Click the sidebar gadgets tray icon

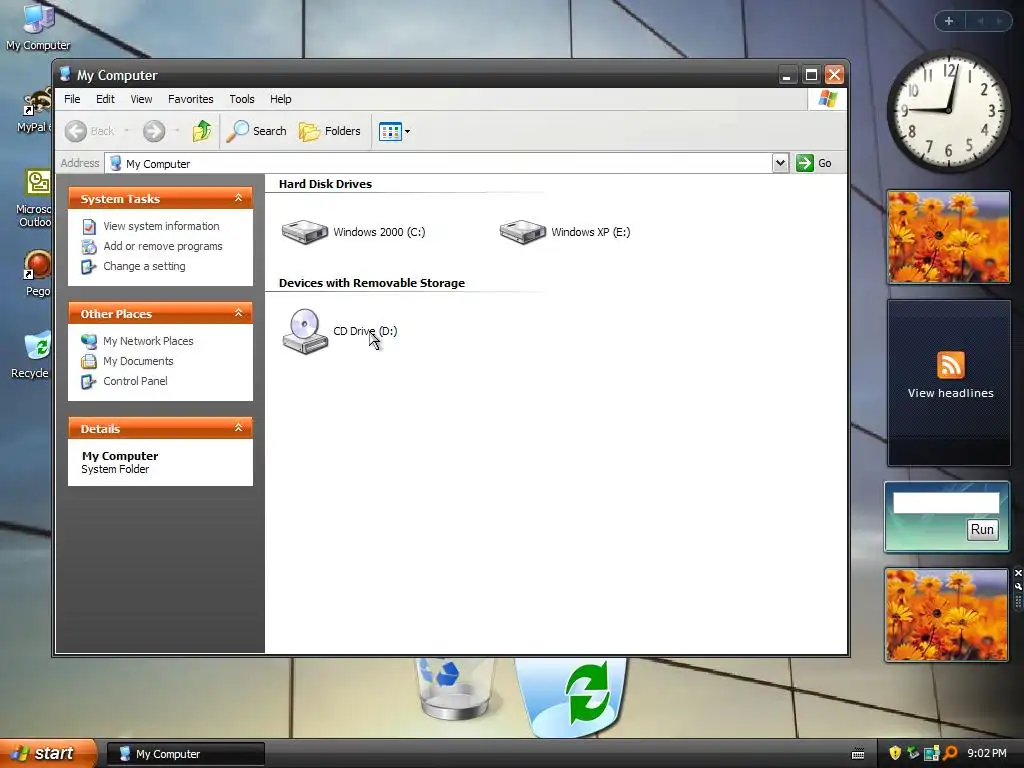point(931,753)
